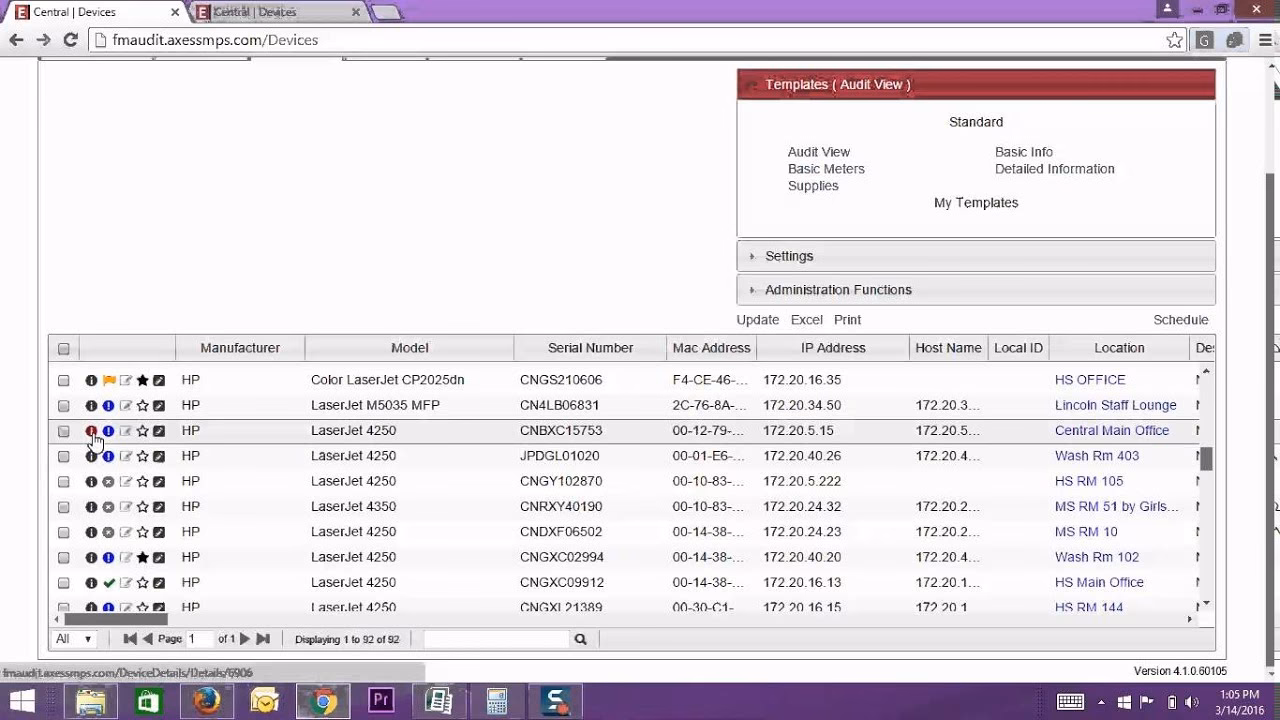The image size is (1280, 720).
Task: Click the orange flag icon for Color LaserJet CP2025dn
Action: [109, 380]
